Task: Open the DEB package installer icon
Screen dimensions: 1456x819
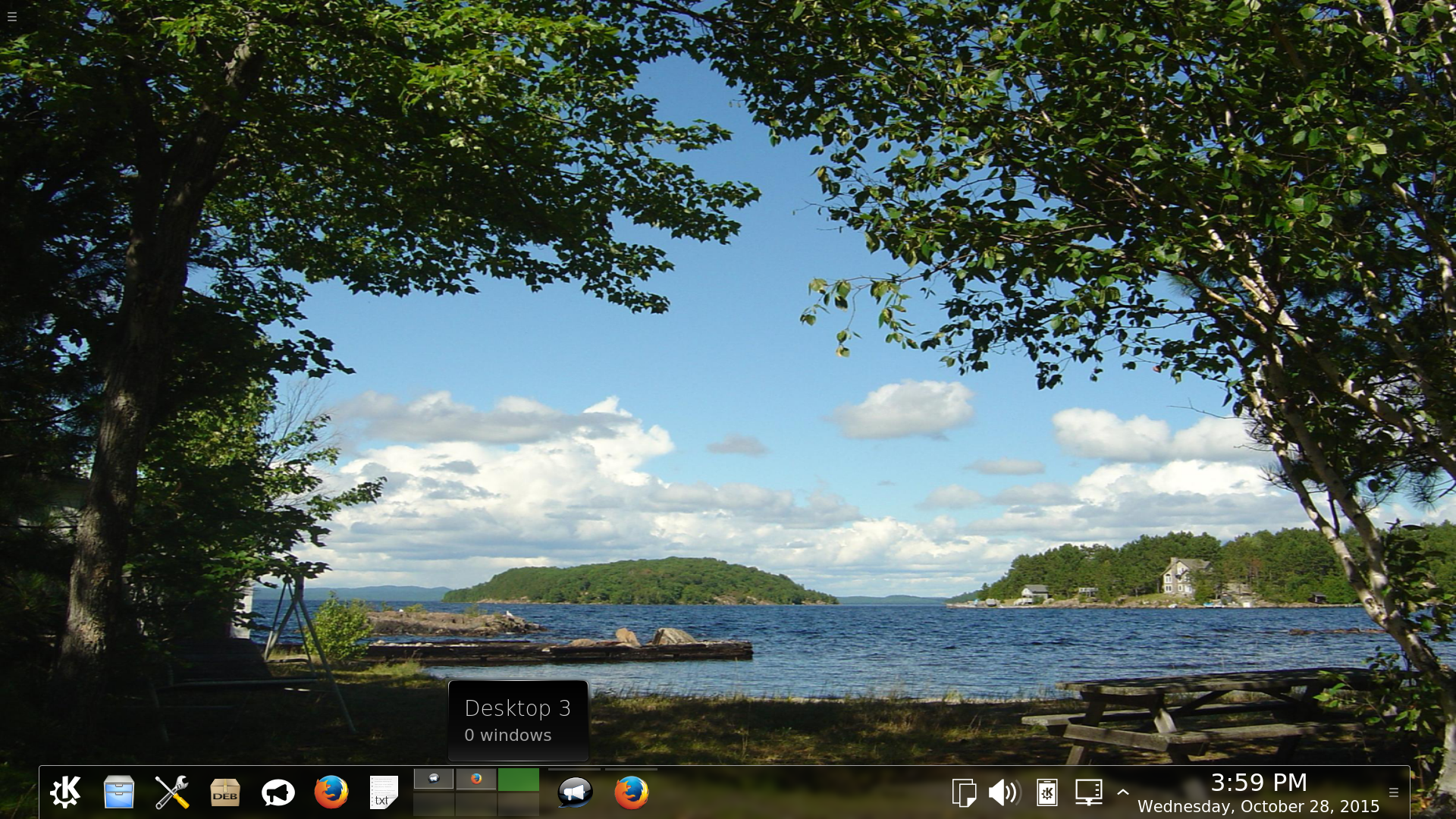Action: click(x=225, y=792)
